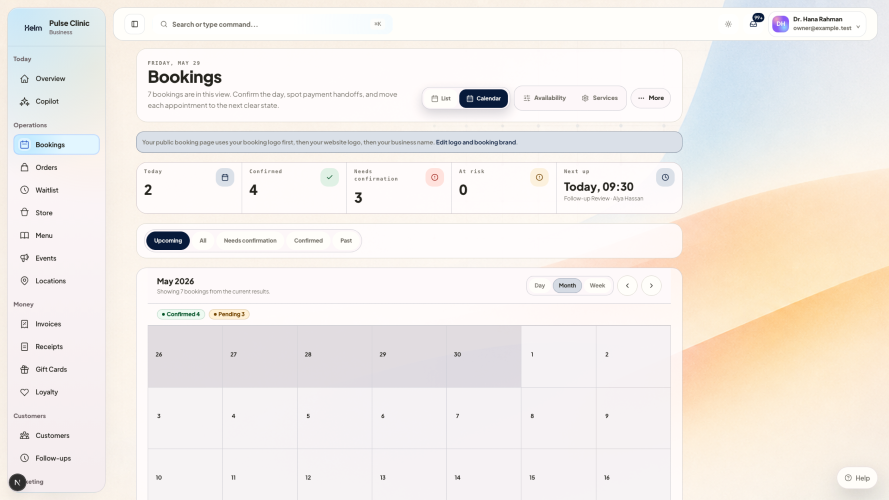This screenshot has width=889, height=500.
Task: Select the Day calendar range
Action: pos(540,286)
